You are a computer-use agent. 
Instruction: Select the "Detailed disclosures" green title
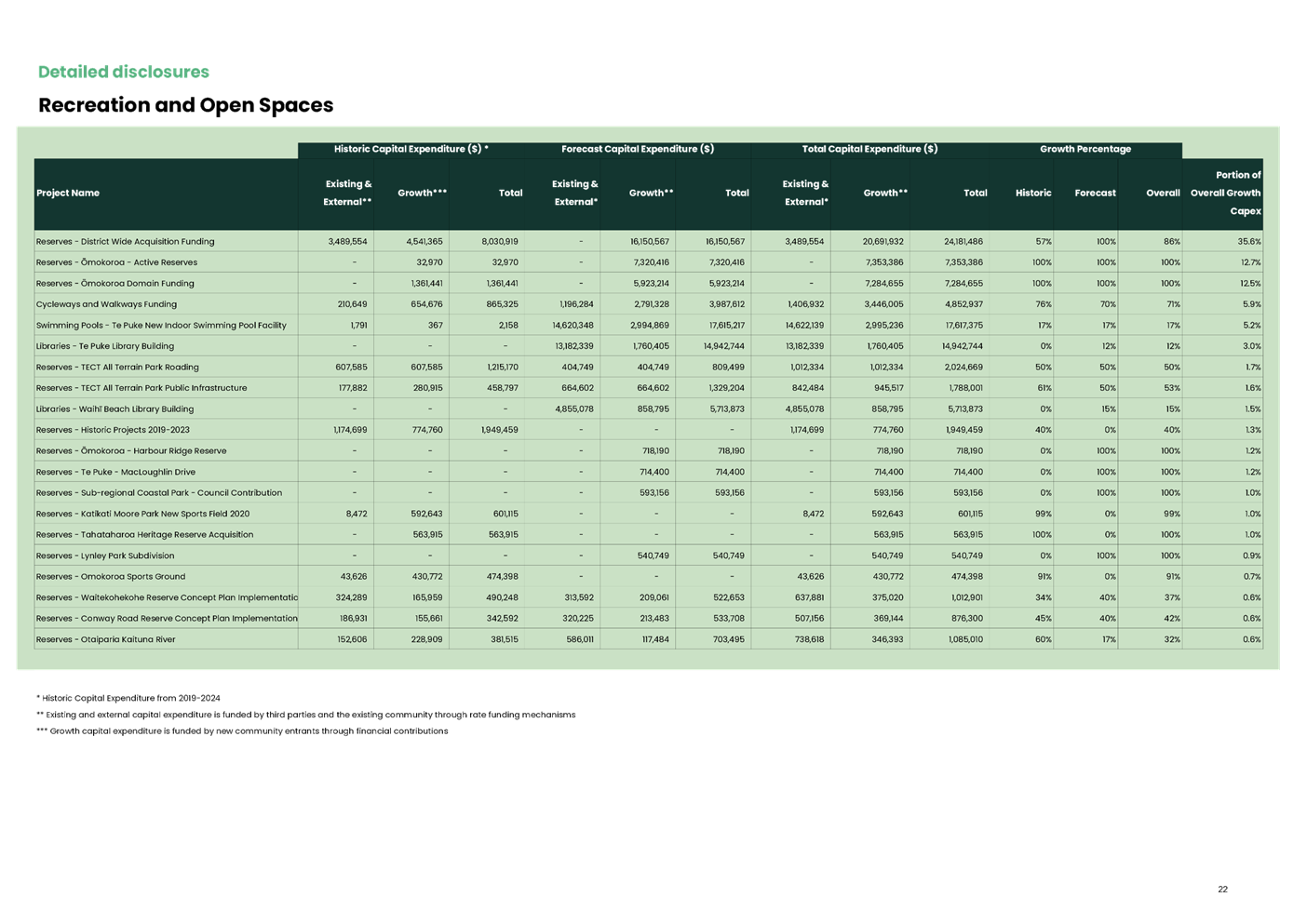coord(124,73)
